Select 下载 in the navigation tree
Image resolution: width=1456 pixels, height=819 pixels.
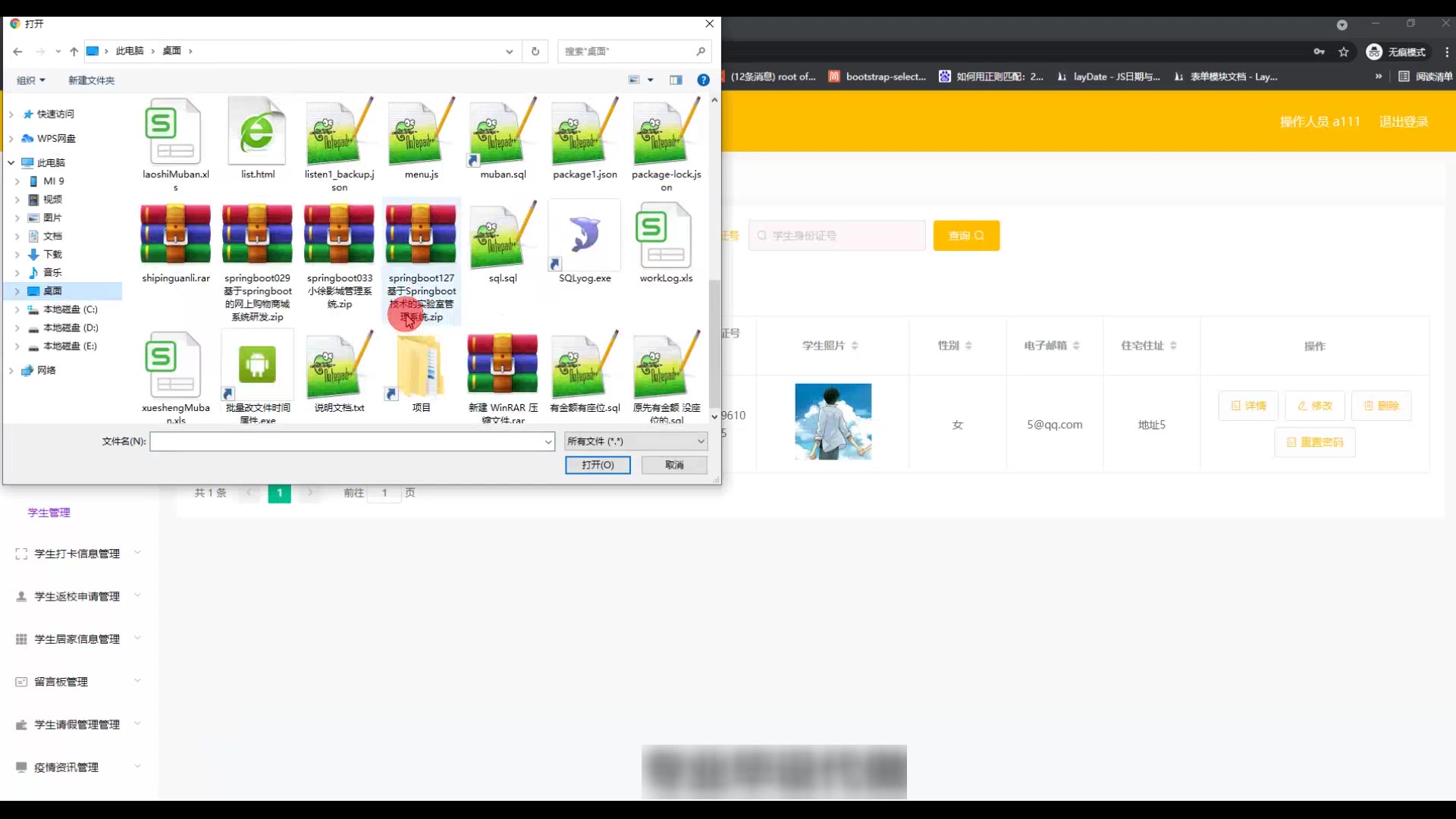click(52, 255)
